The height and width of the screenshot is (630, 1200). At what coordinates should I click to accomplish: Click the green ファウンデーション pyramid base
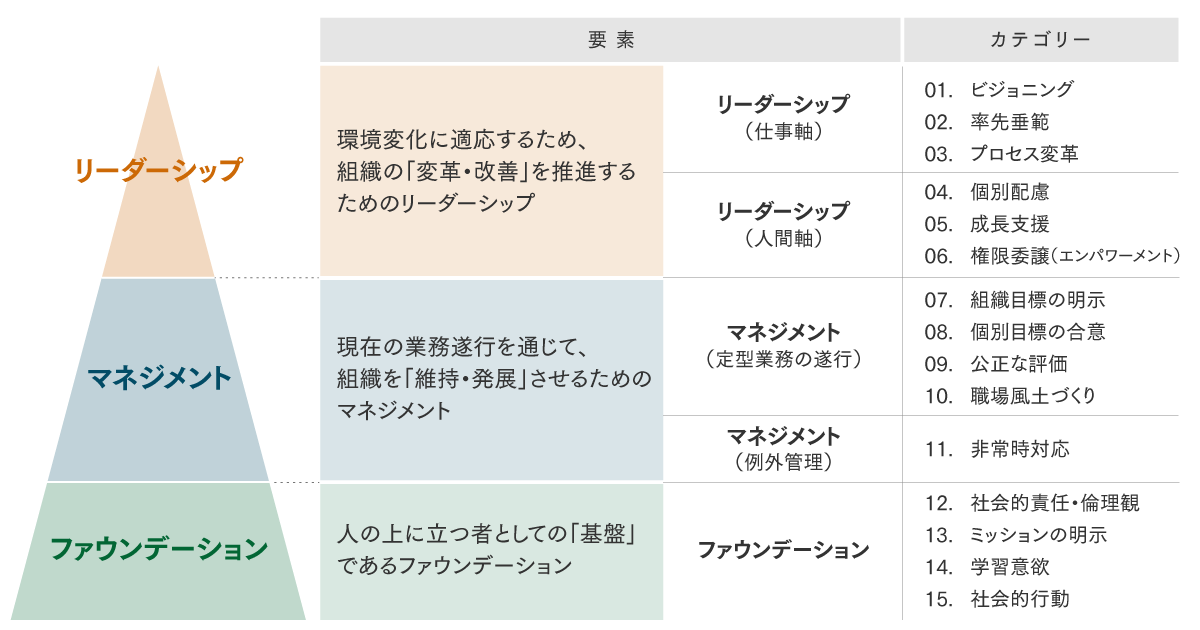point(159,549)
